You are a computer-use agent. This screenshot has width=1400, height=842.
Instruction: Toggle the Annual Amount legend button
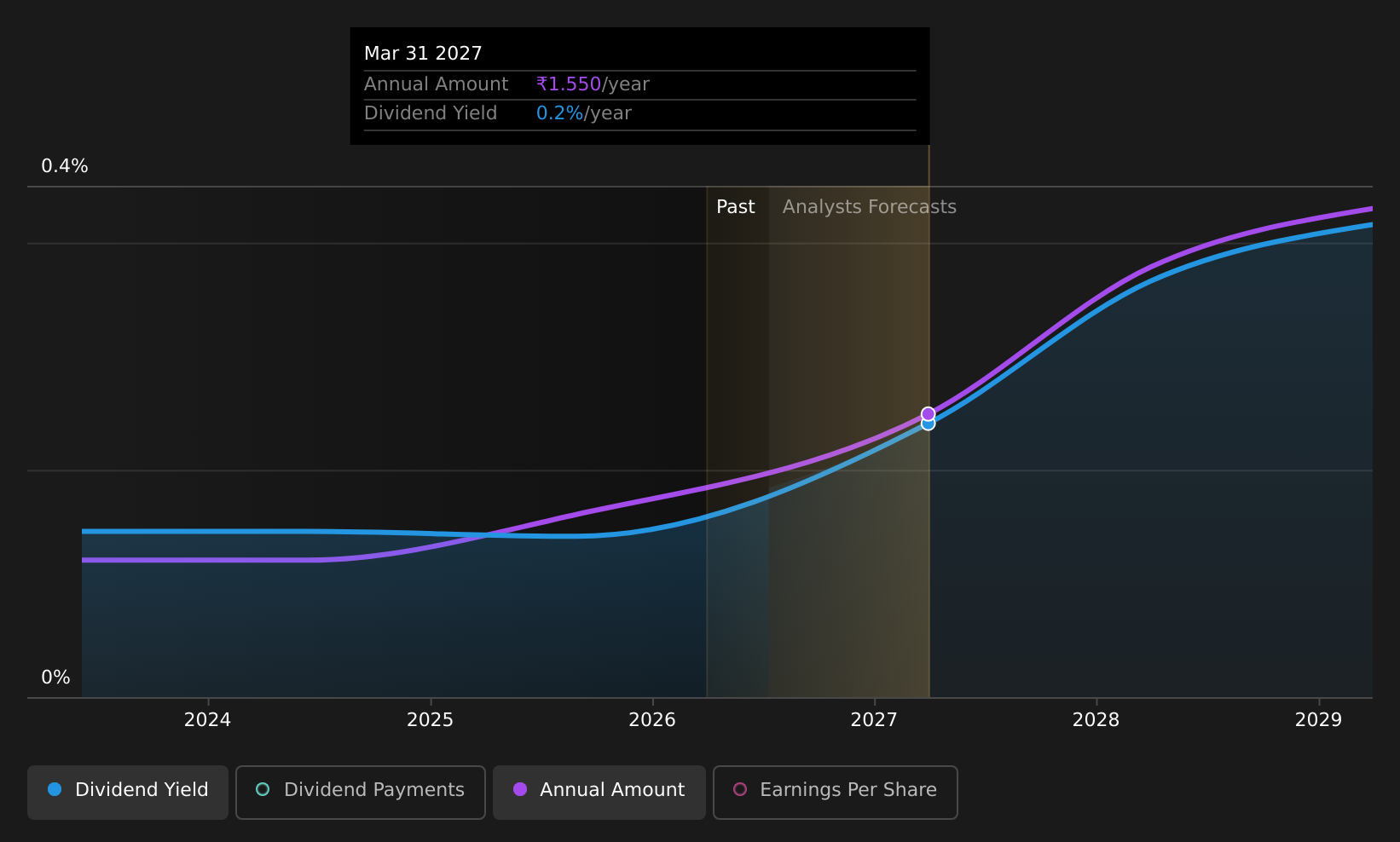click(x=599, y=792)
